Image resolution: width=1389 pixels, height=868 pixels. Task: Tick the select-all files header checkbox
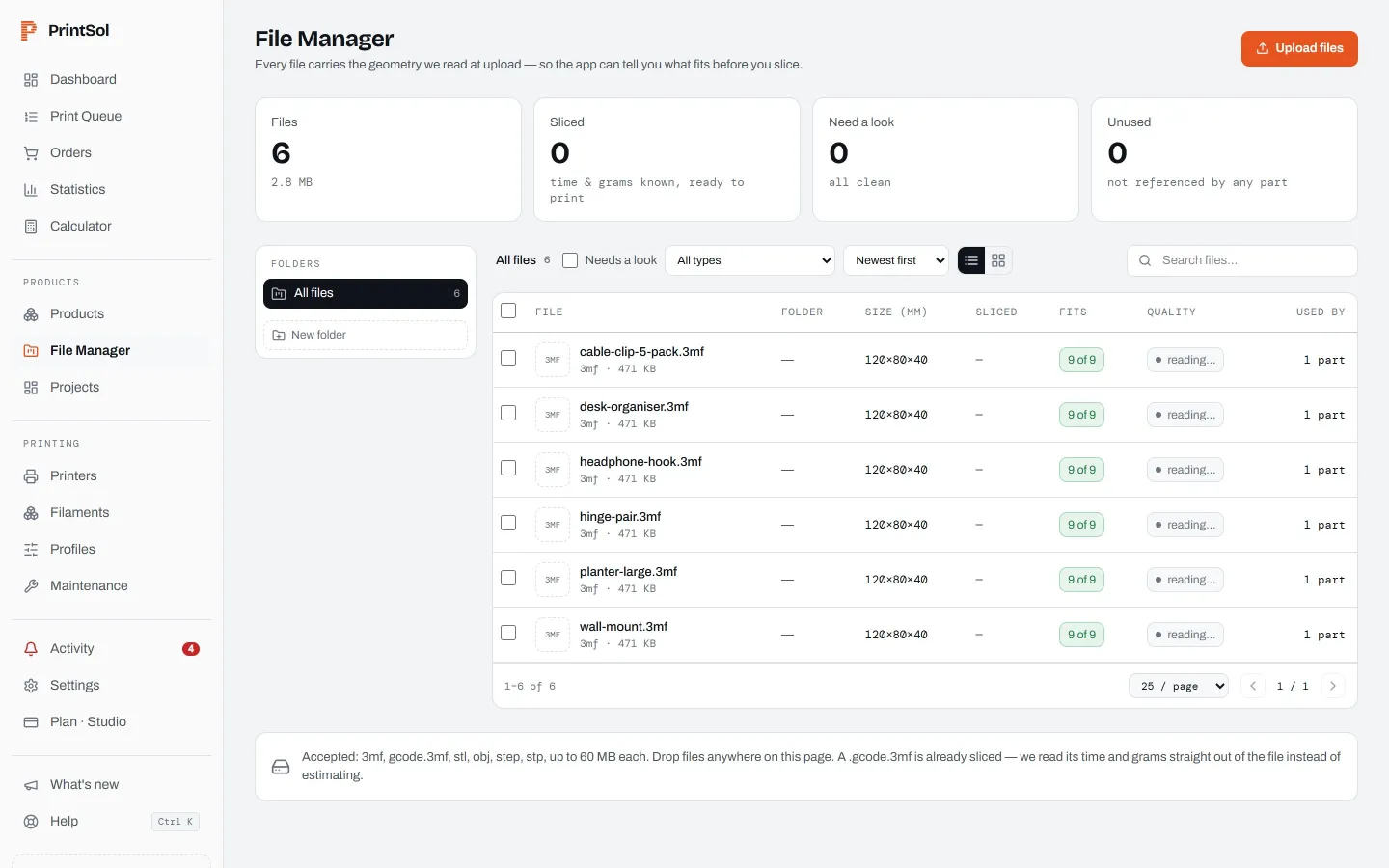508,311
